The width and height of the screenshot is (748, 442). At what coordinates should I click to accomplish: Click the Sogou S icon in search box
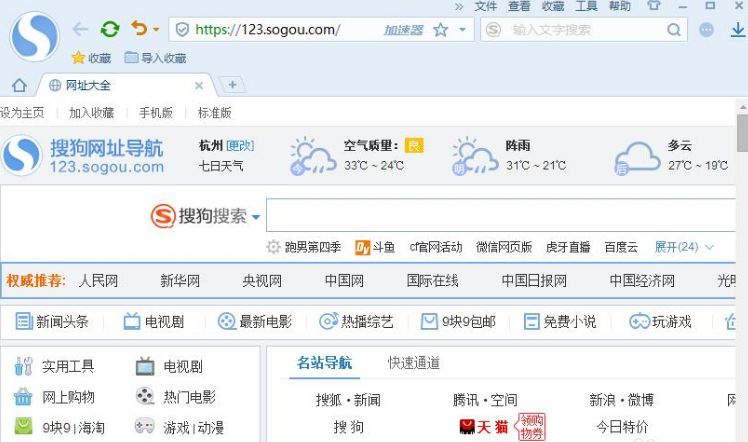(x=493, y=30)
